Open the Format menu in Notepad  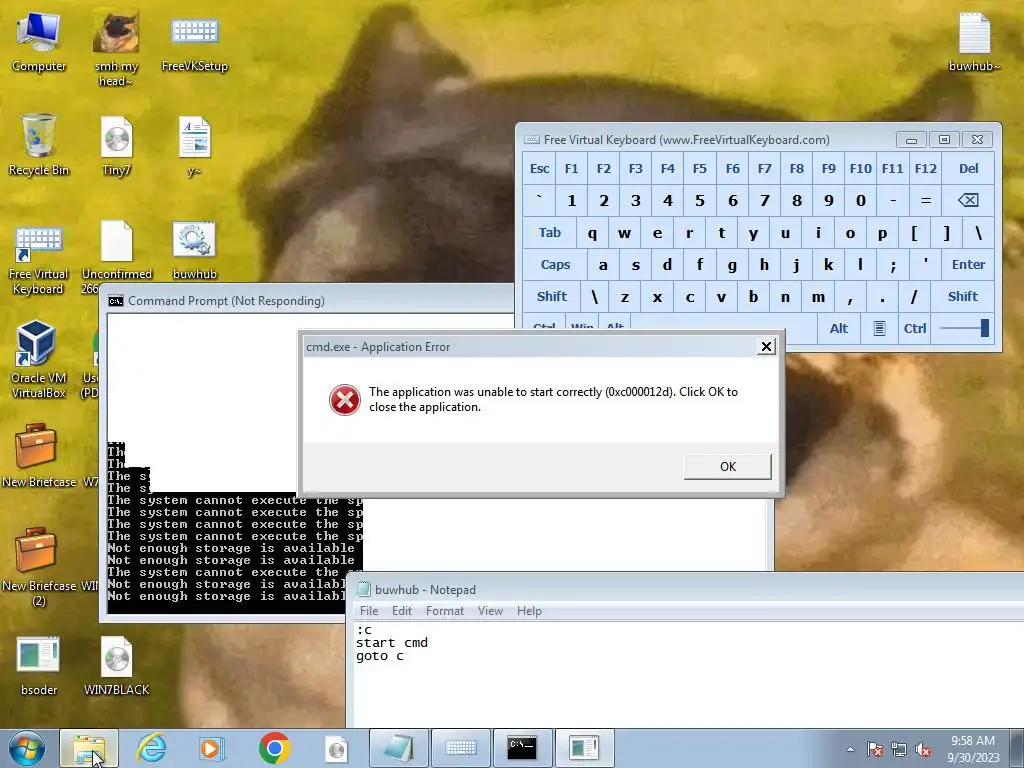point(445,611)
